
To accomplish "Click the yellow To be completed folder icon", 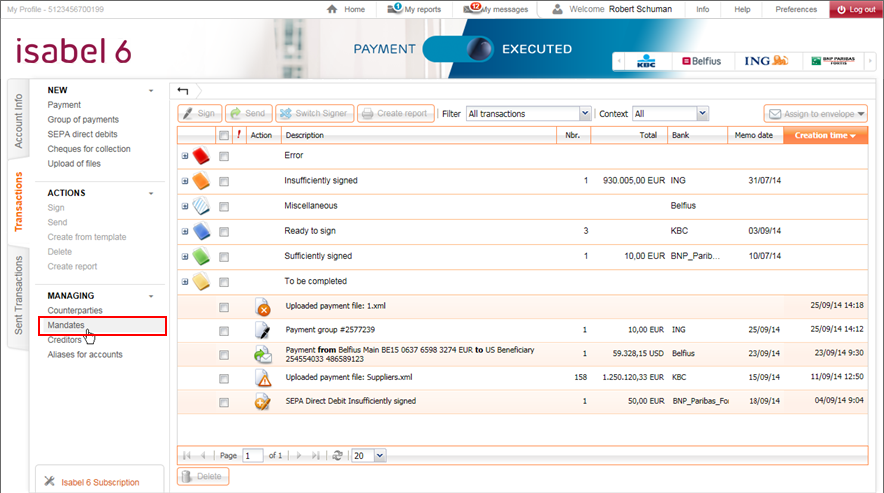I will click(201, 281).
